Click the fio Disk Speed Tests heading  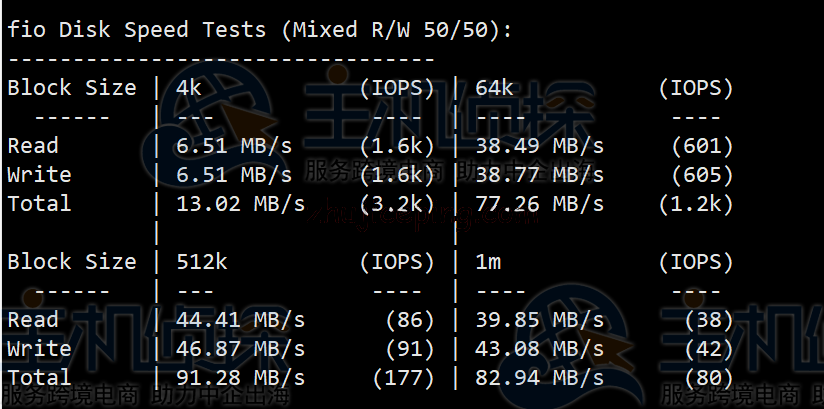[260, 29]
